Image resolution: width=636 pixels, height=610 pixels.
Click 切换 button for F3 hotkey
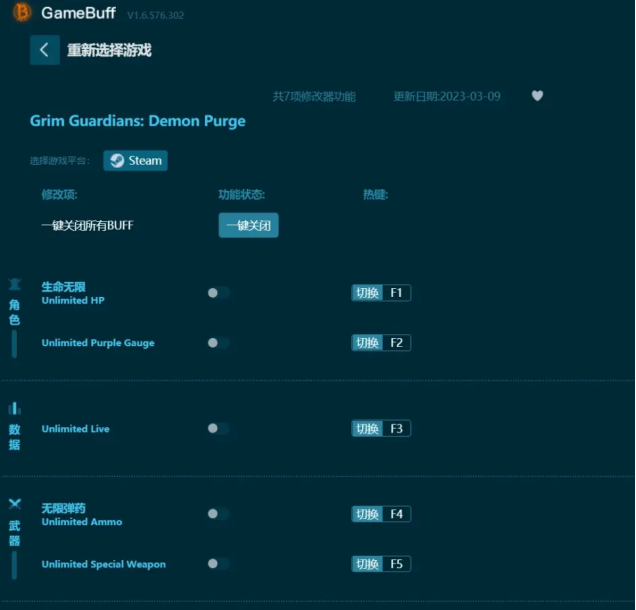pos(367,428)
